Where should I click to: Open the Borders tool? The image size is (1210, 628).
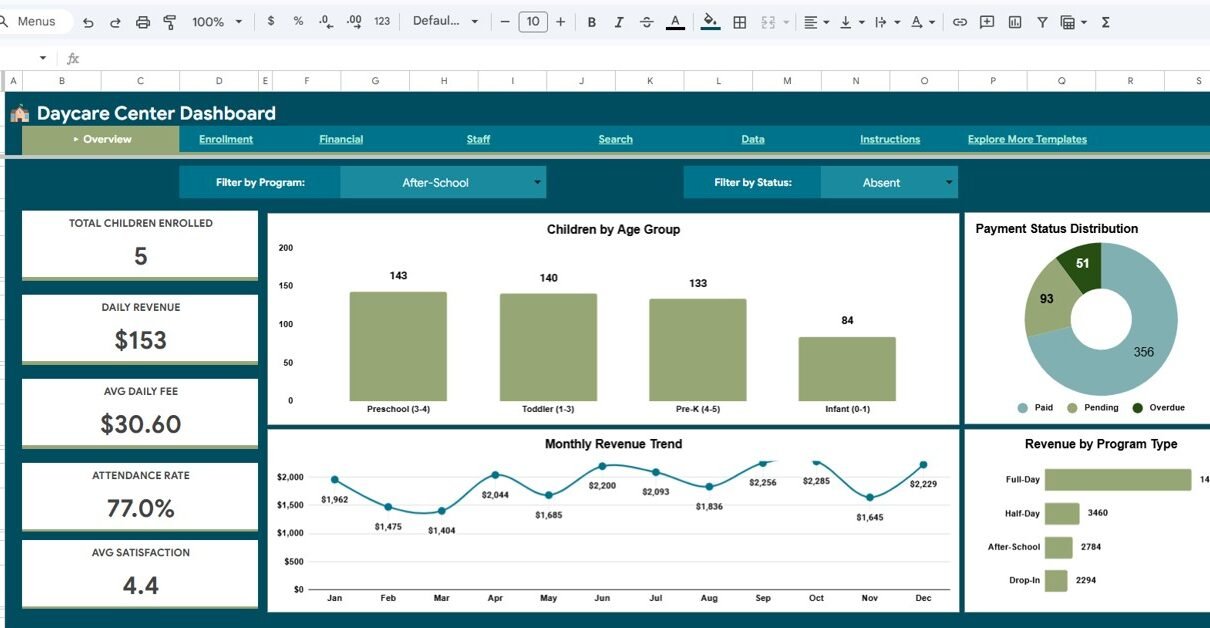coord(740,22)
